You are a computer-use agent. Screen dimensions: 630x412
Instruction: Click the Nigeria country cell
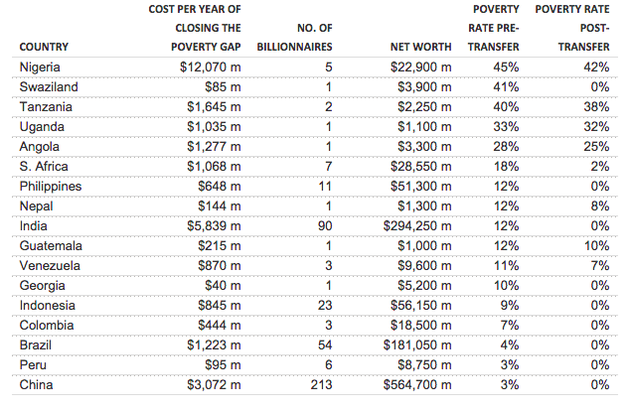(x=41, y=68)
